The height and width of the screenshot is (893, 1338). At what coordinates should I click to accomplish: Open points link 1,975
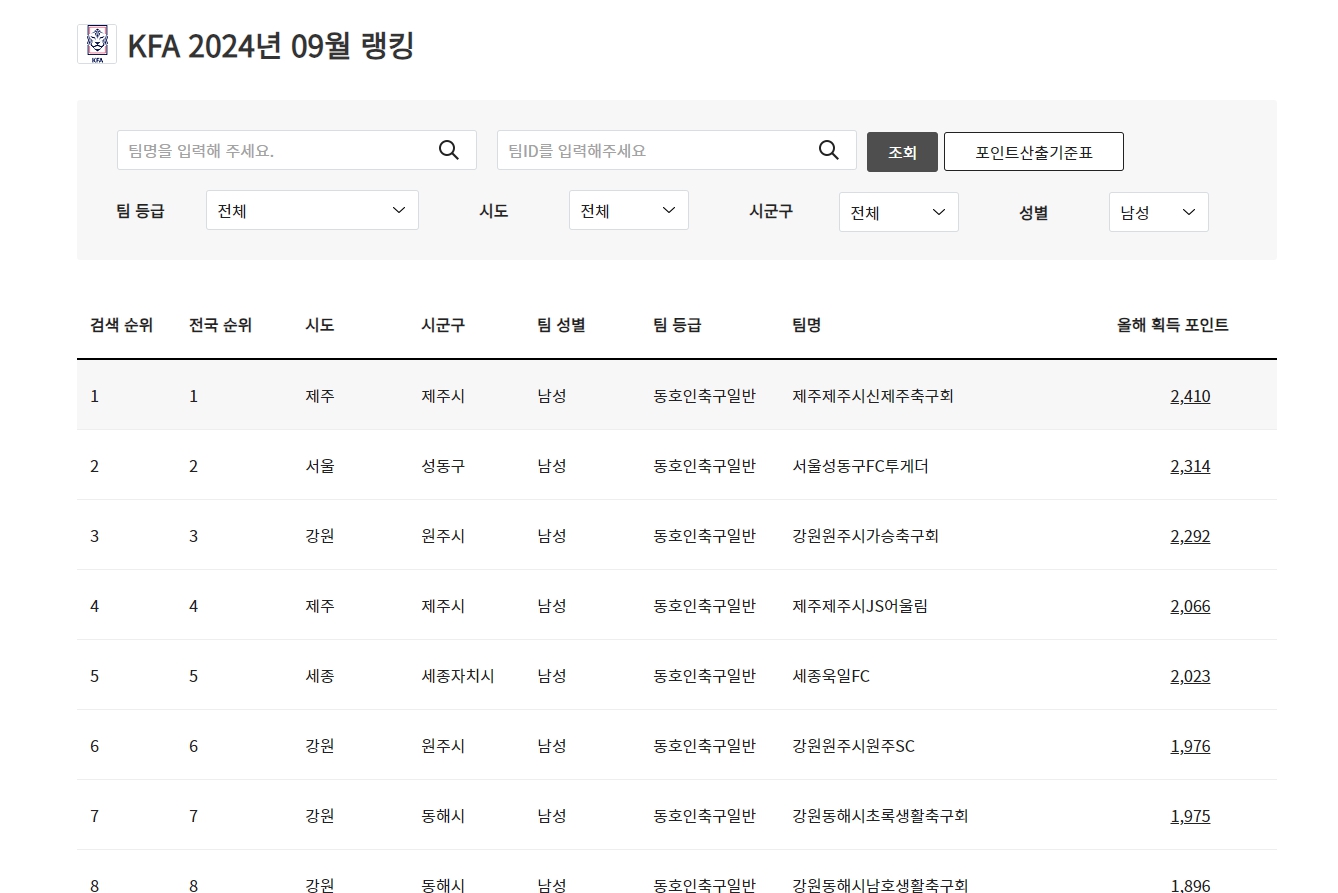point(1190,816)
